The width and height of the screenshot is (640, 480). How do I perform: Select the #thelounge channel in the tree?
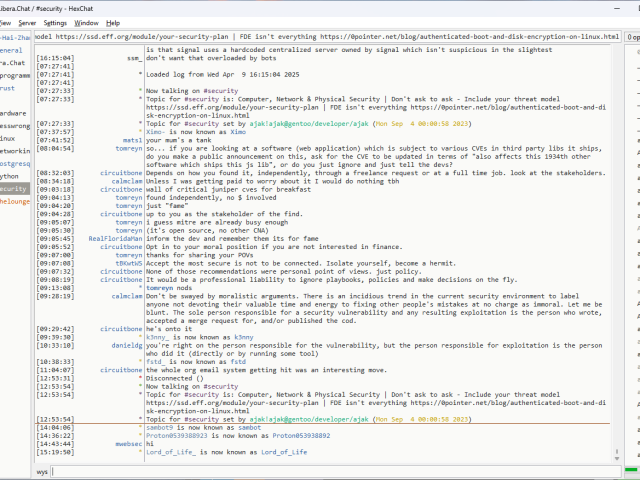(x=14, y=201)
